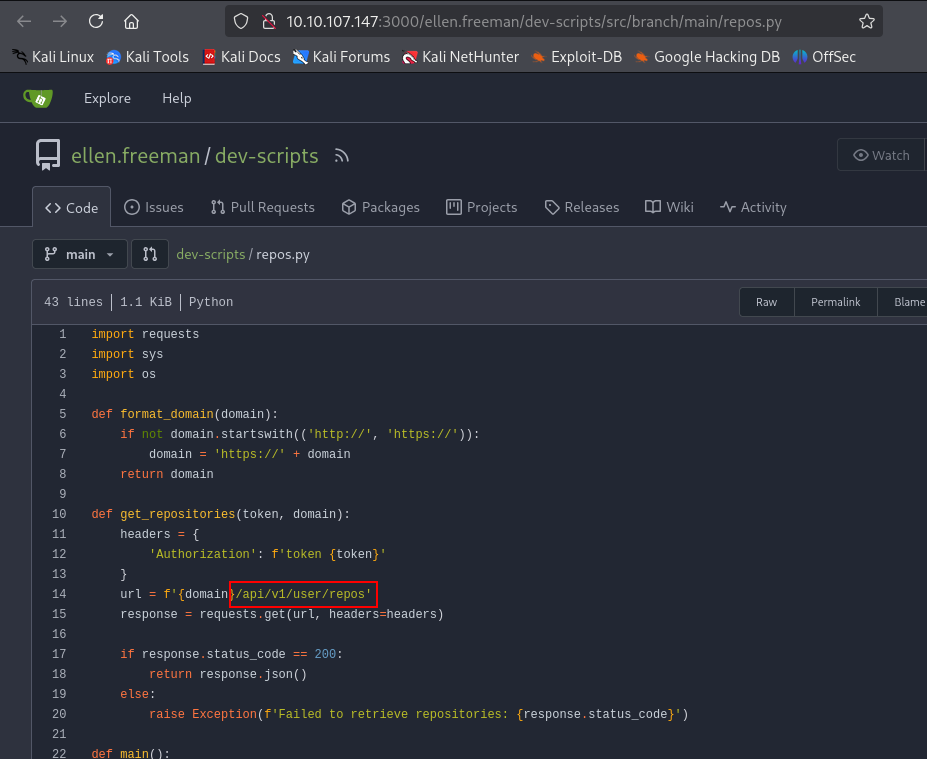The image size is (927, 759).
Task: Open the Kali Tools bookmark
Action: click(147, 57)
